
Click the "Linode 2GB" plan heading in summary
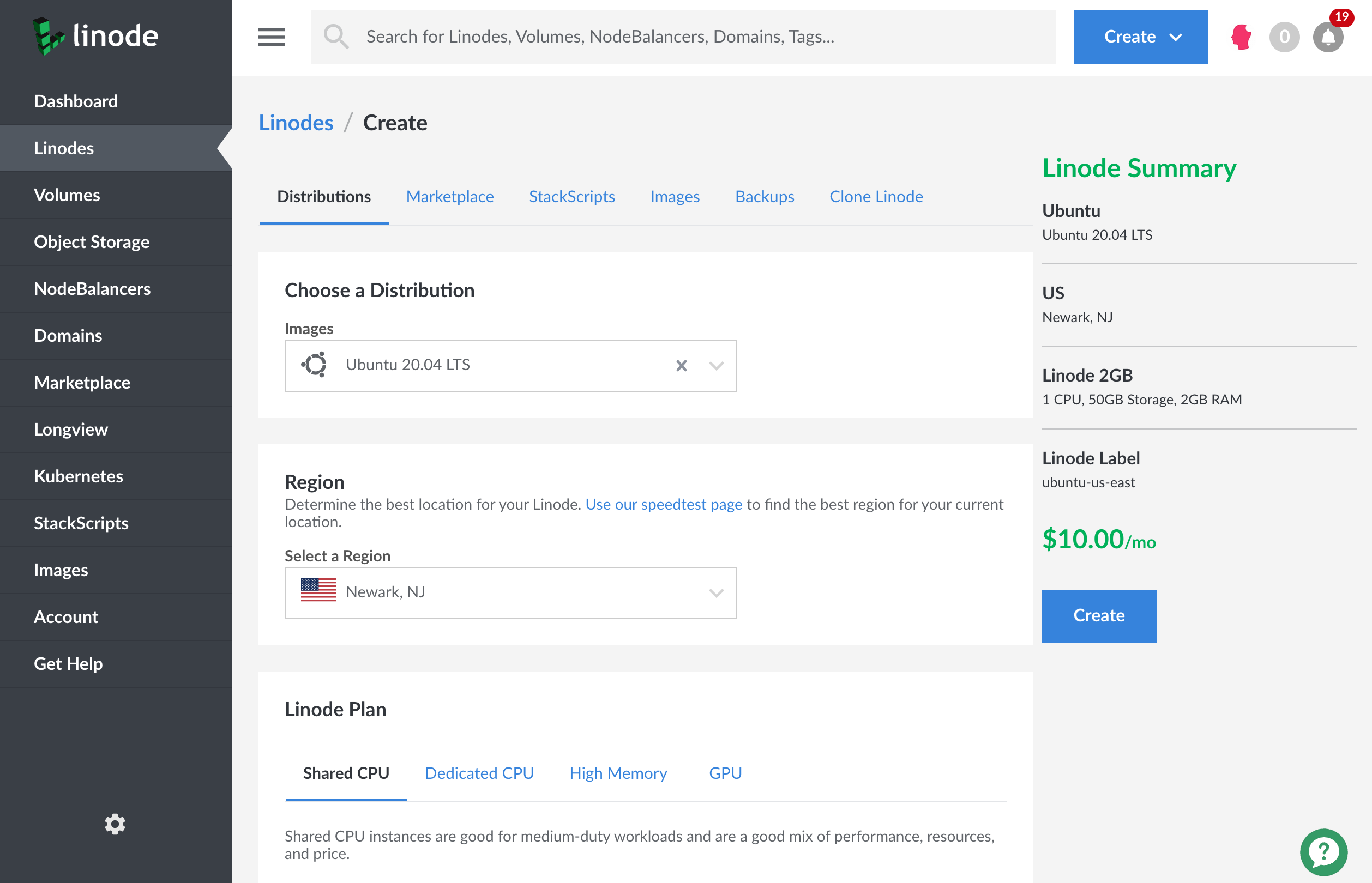1087,376
